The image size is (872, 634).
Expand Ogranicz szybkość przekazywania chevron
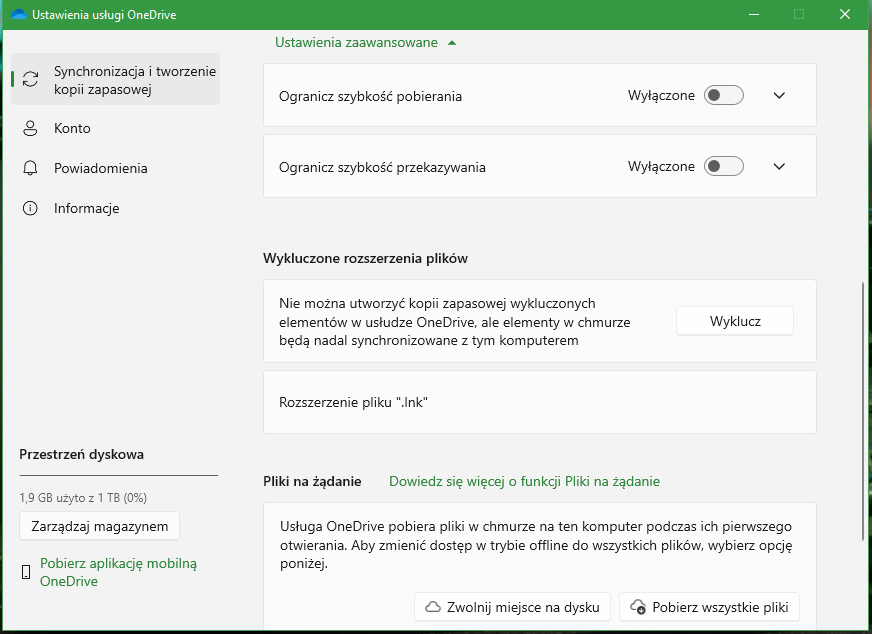[779, 166]
